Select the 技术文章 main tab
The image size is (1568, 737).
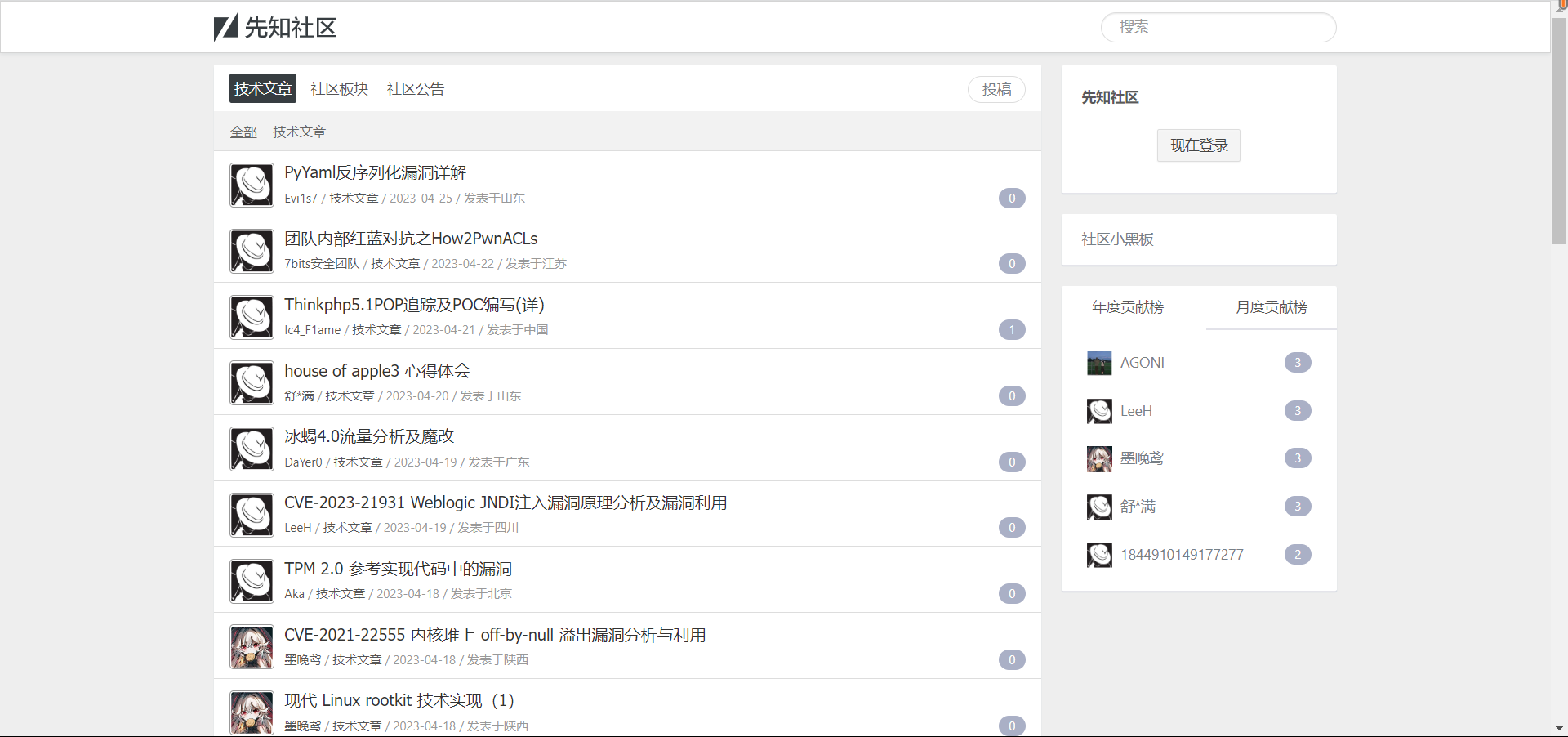click(x=262, y=89)
